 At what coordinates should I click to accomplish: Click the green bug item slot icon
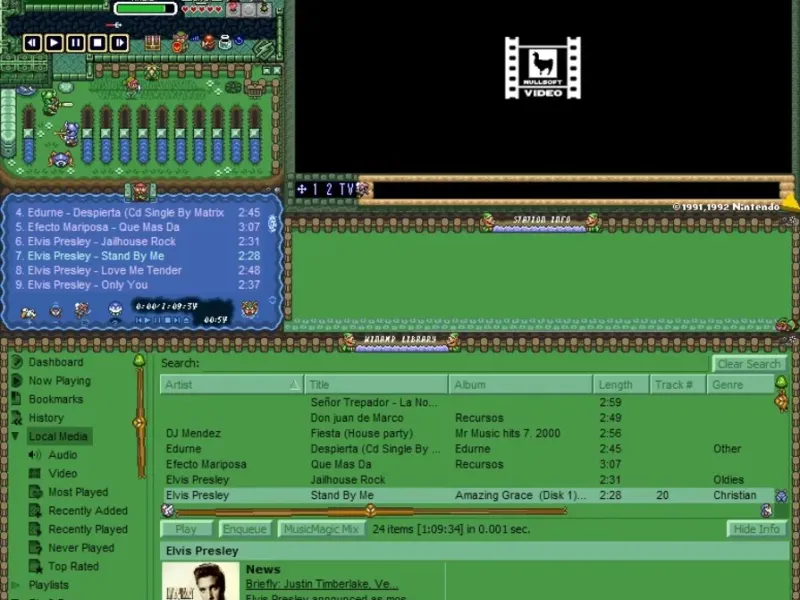point(264,9)
